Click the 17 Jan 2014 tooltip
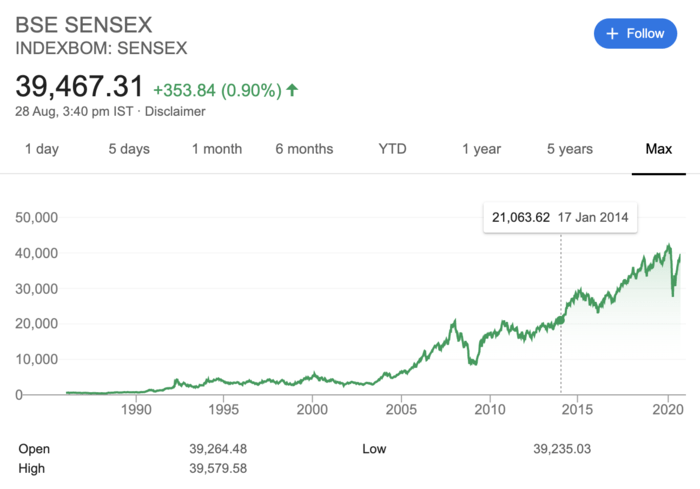700x489 pixels. (x=560, y=217)
